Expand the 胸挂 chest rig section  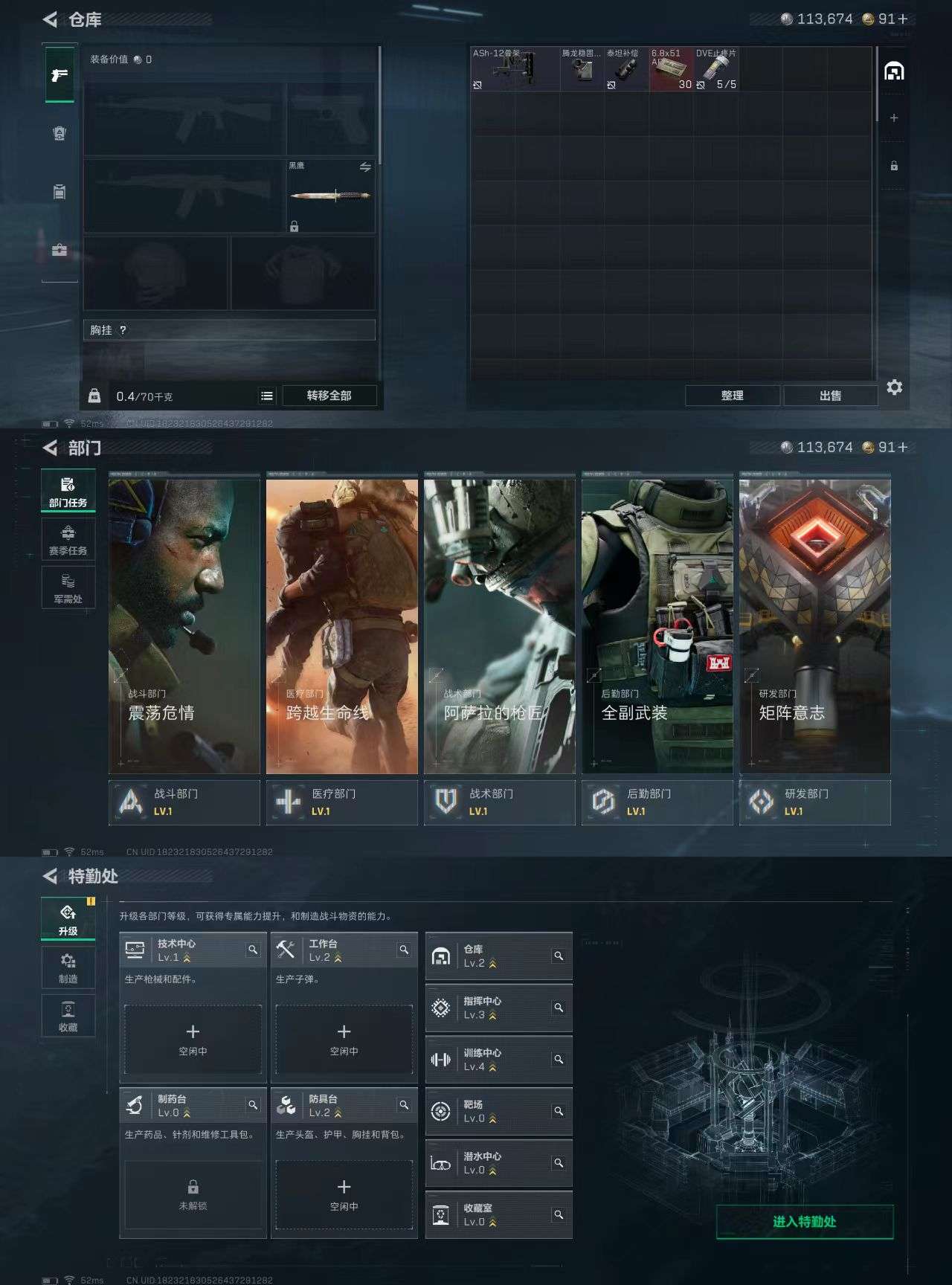pyautogui.click(x=229, y=330)
